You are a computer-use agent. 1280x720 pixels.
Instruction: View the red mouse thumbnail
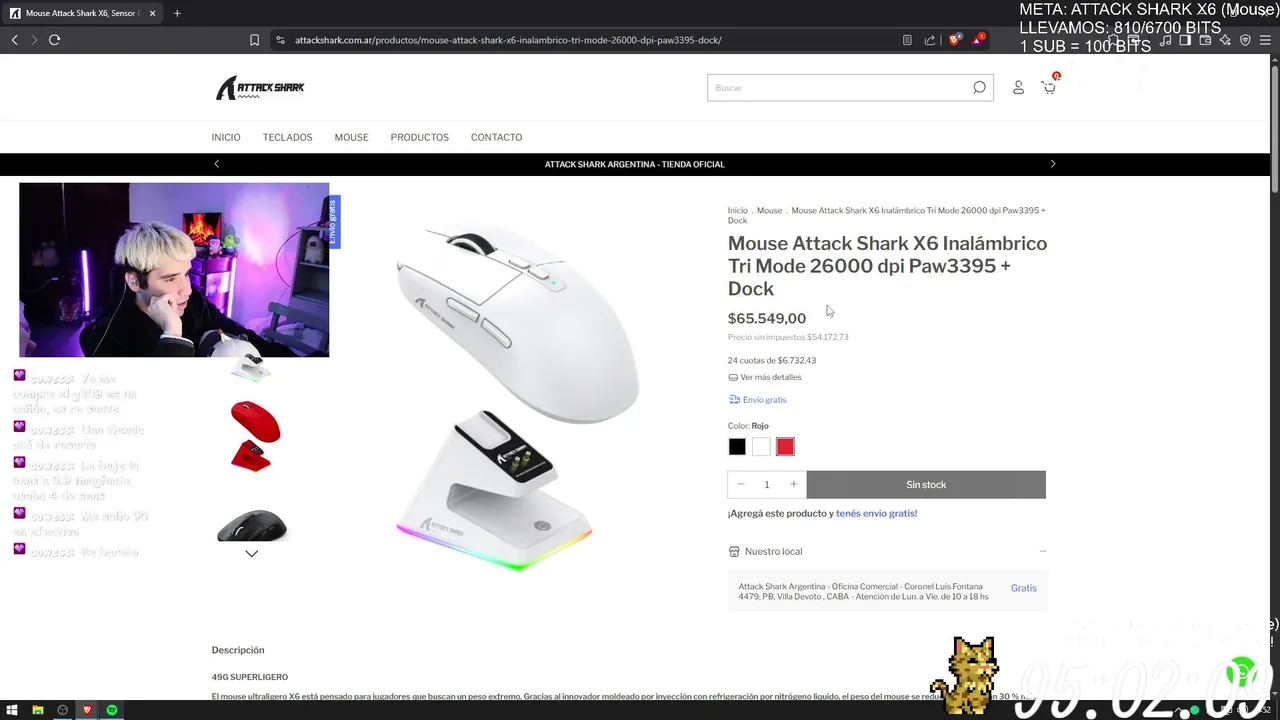pos(255,435)
